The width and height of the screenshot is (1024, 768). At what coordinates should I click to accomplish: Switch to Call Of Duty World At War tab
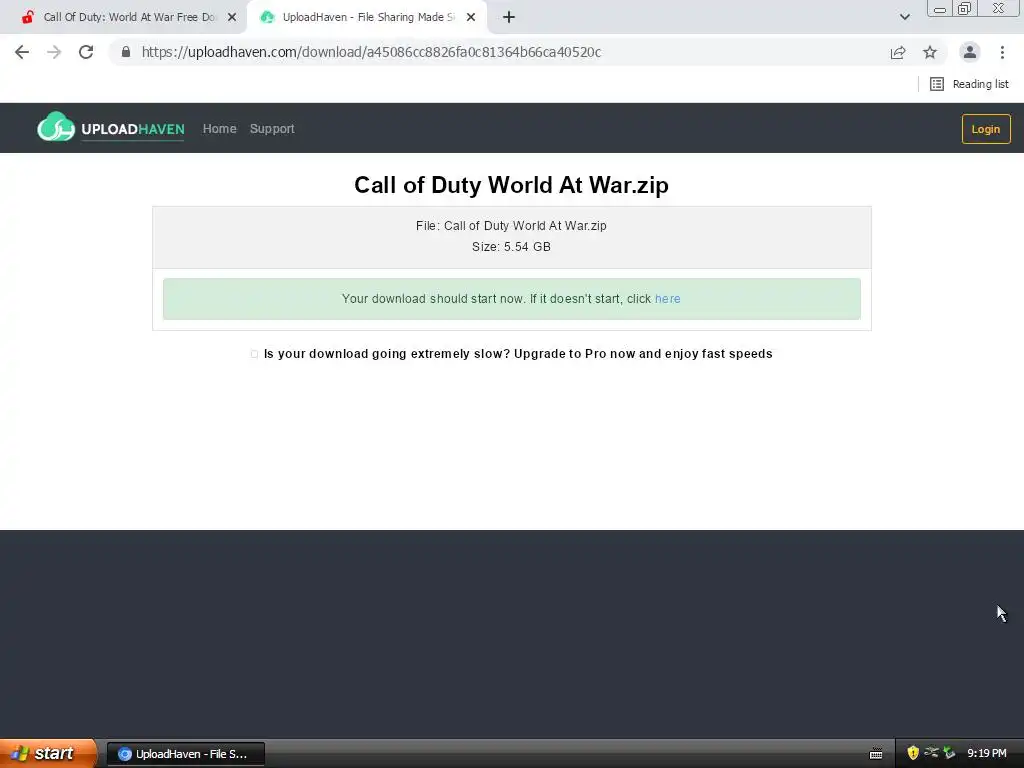(129, 17)
